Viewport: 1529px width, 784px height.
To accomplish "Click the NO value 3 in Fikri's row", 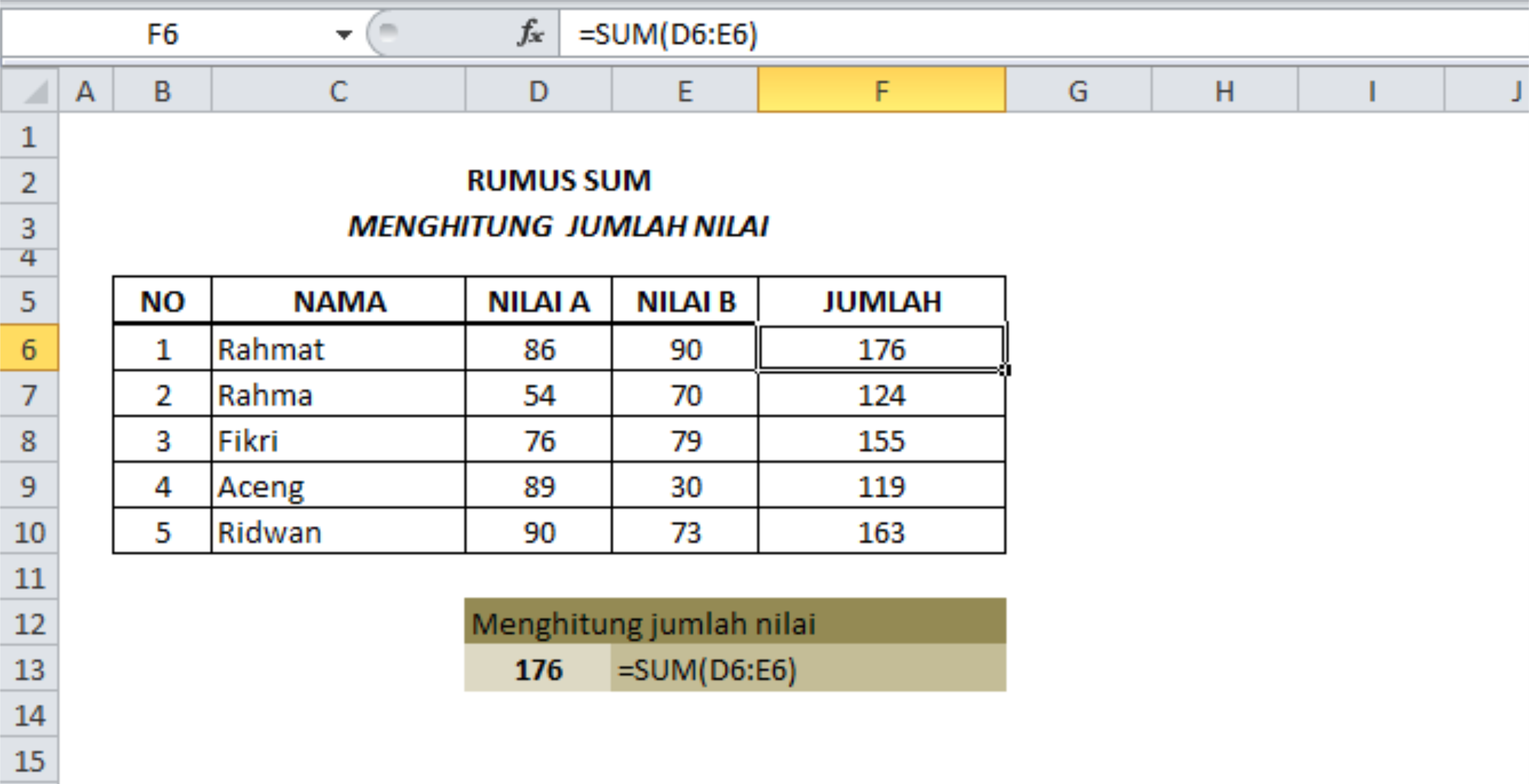I will point(162,440).
